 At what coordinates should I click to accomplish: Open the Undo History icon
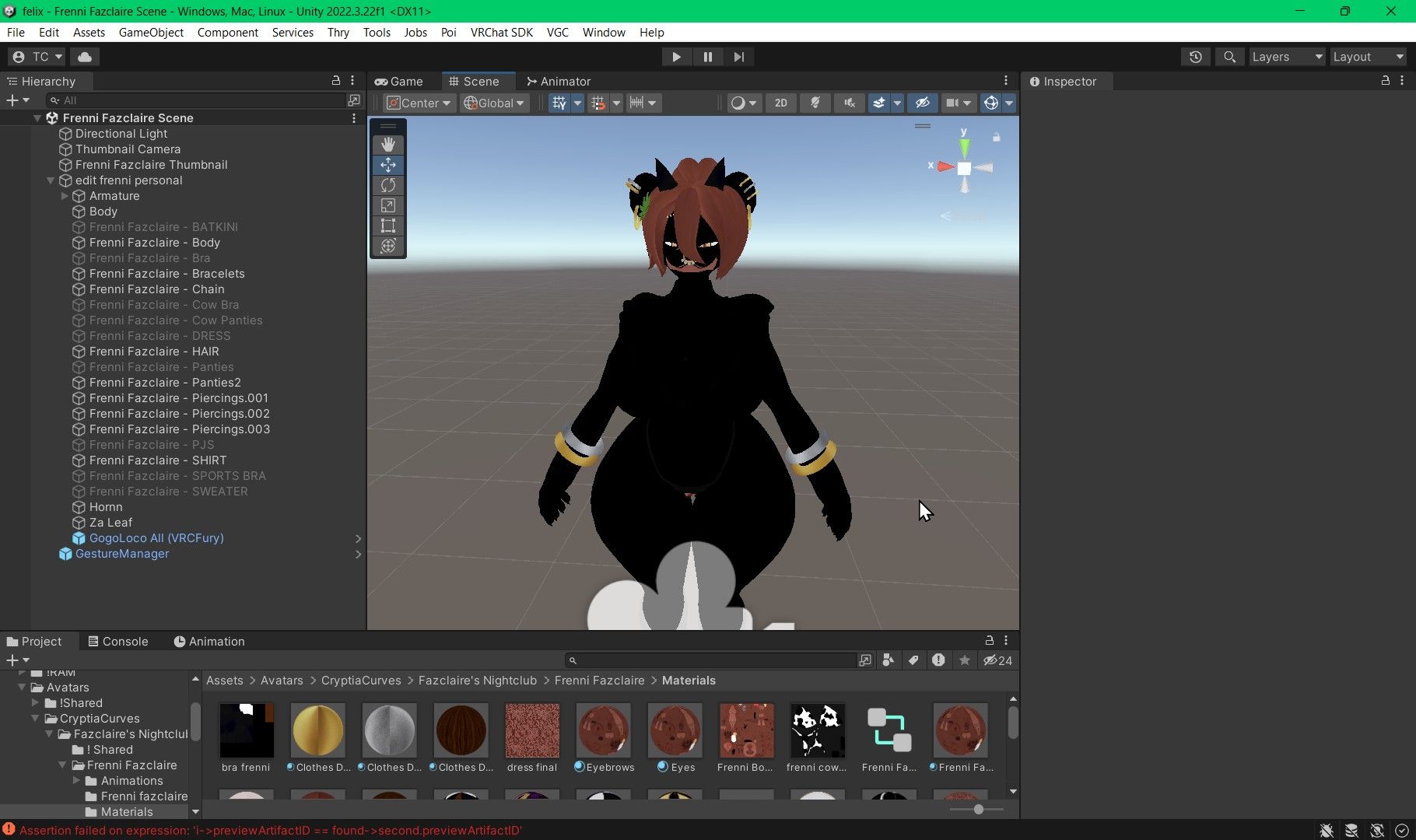point(1196,57)
